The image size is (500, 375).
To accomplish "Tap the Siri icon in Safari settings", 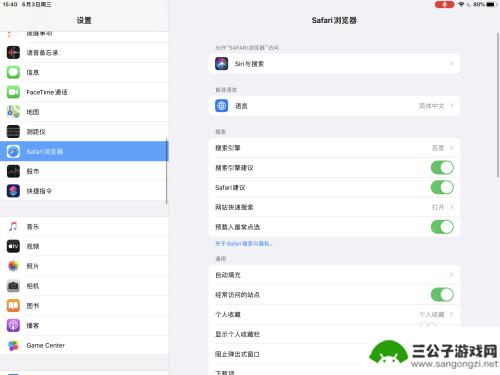I will (222, 64).
